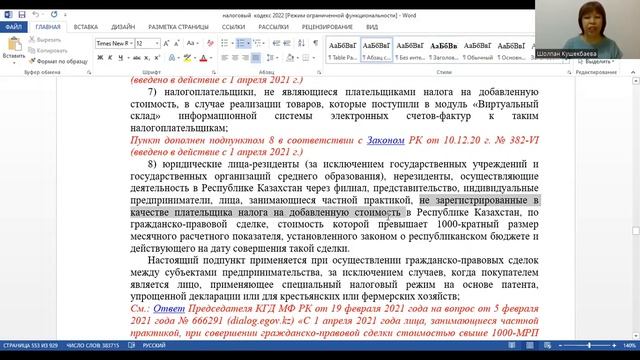Copy selection with Копировать
Image resolution: width=640 pixels, height=360 pixels.
point(48,51)
